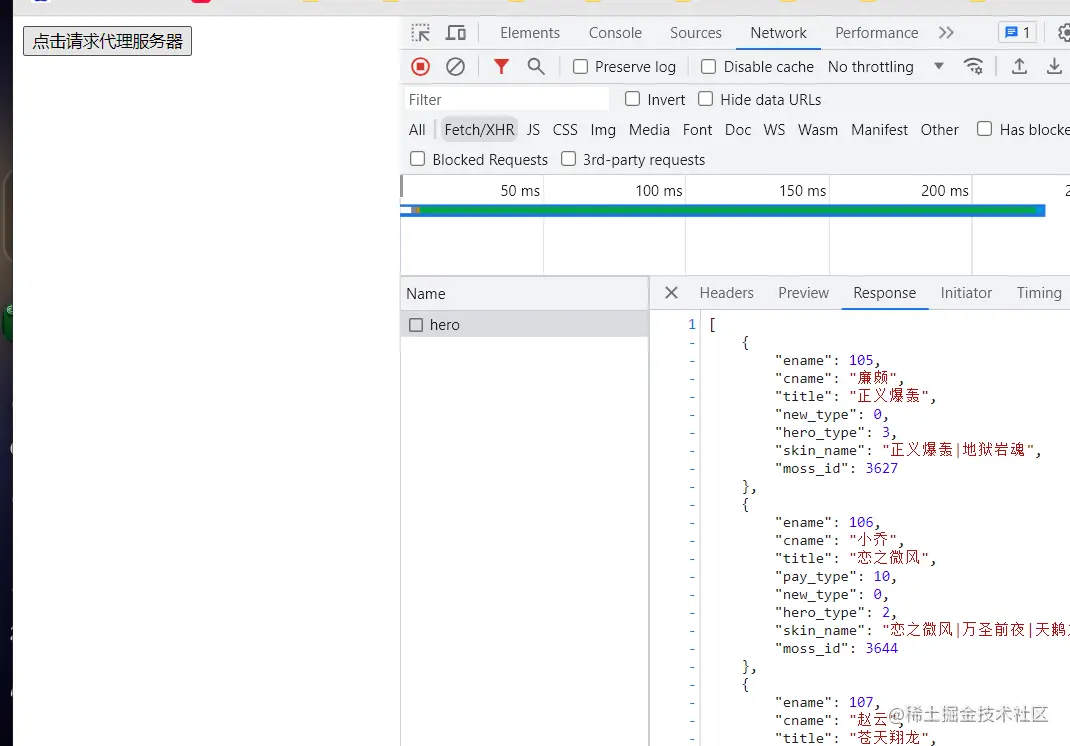Viewport: 1070px width, 746px height.
Task: Click the Name column header
Action: tap(524, 293)
